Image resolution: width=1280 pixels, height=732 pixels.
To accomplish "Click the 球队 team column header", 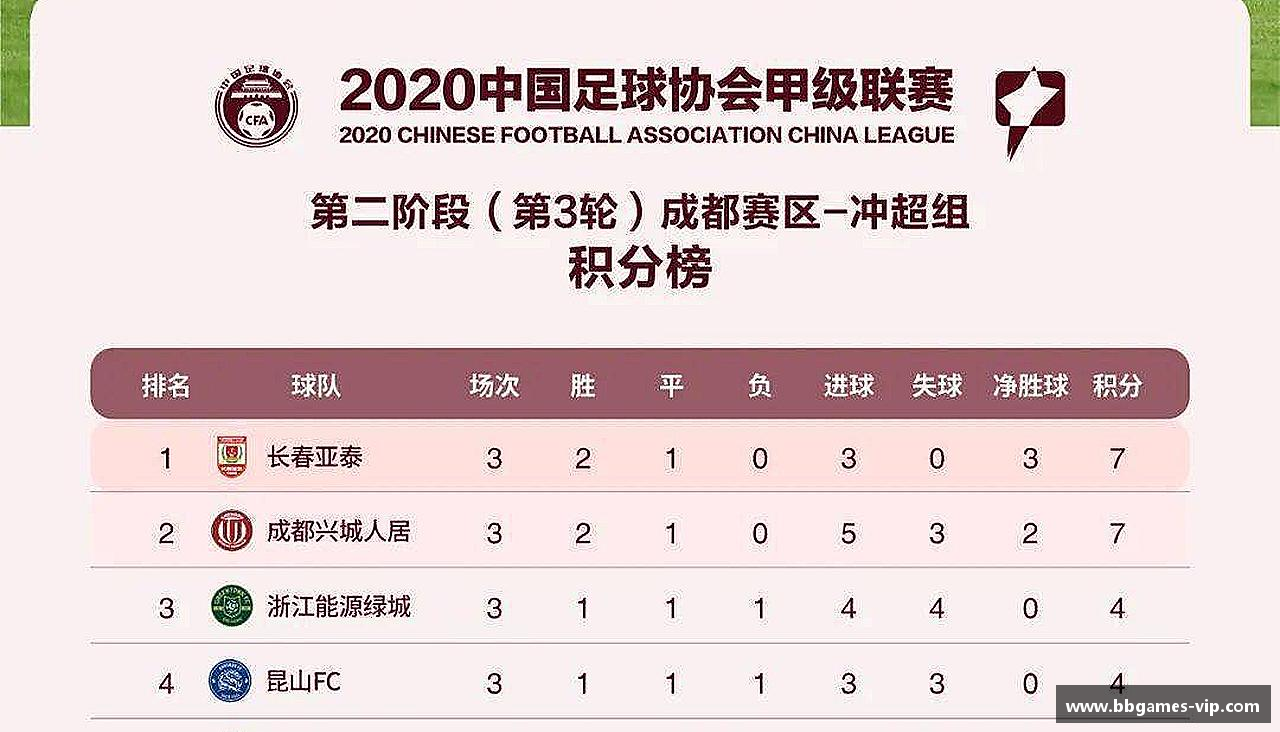I will pyautogui.click(x=316, y=385).
